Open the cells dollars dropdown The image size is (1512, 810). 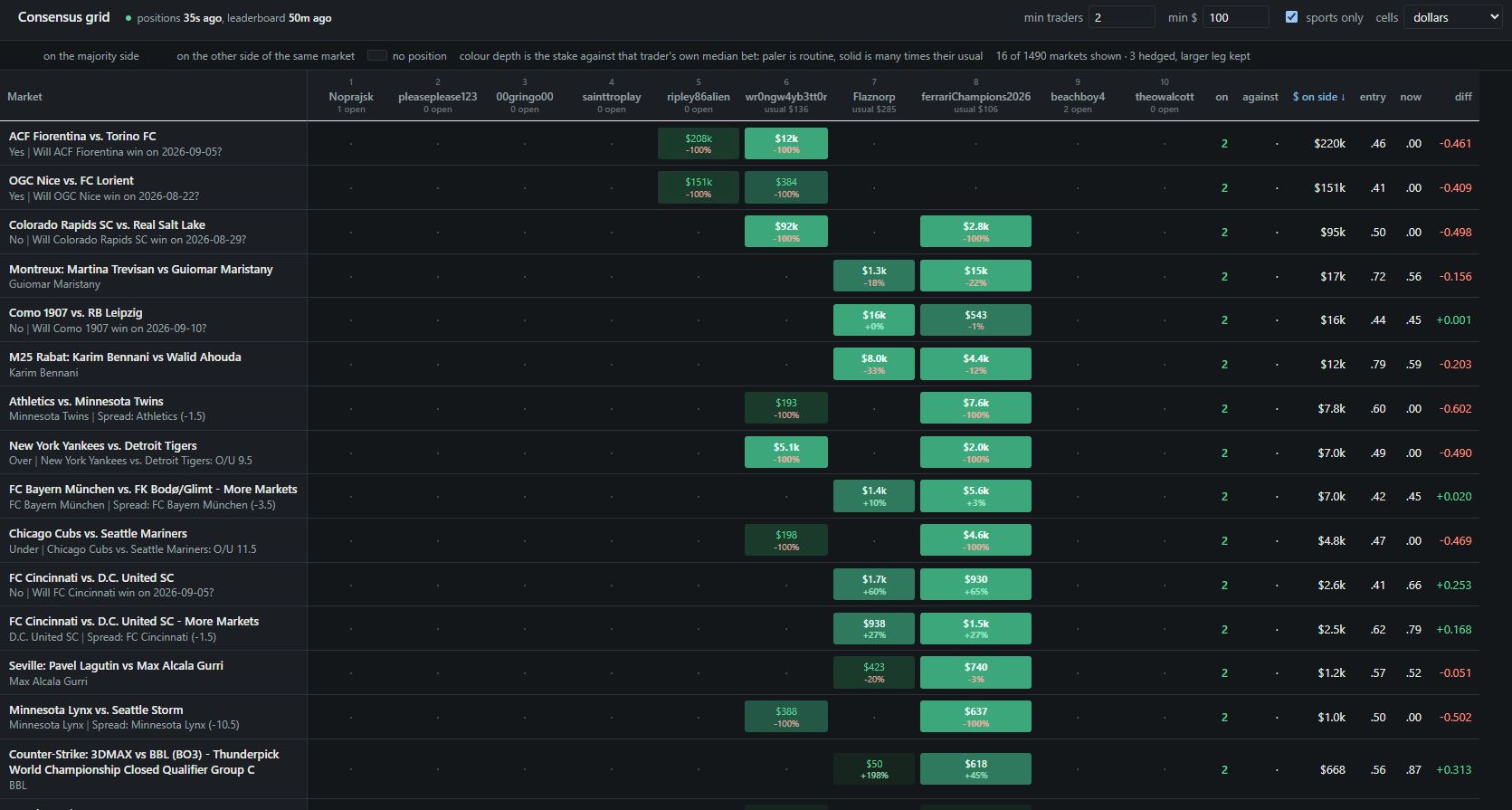coord(1452,17)
